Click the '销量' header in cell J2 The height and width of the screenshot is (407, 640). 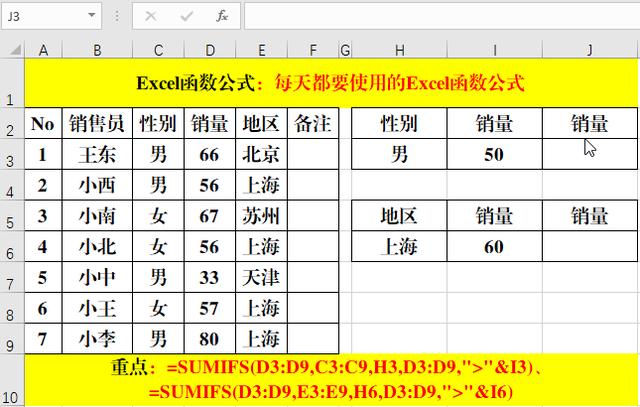click(590, 123)
